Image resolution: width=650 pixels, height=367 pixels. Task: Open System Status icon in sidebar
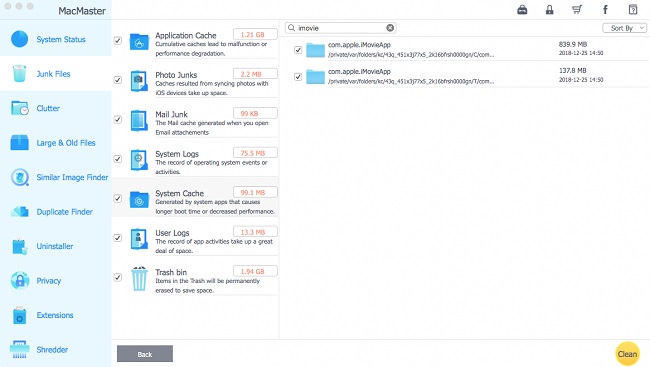pyautogui.click(x=19, y=39)
